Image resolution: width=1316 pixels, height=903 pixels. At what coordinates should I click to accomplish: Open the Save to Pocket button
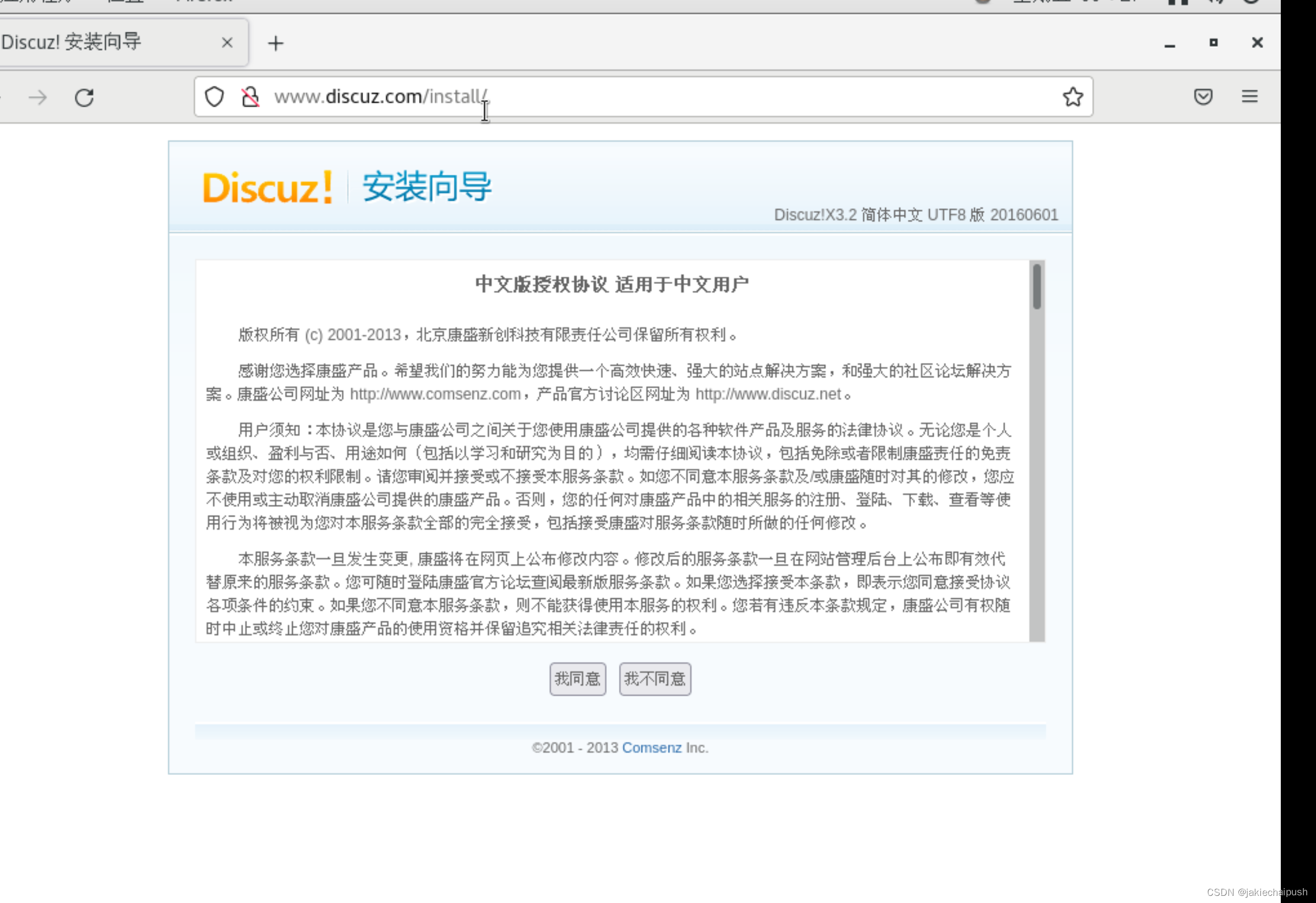pyautogui.click(x=1203, y=97)
